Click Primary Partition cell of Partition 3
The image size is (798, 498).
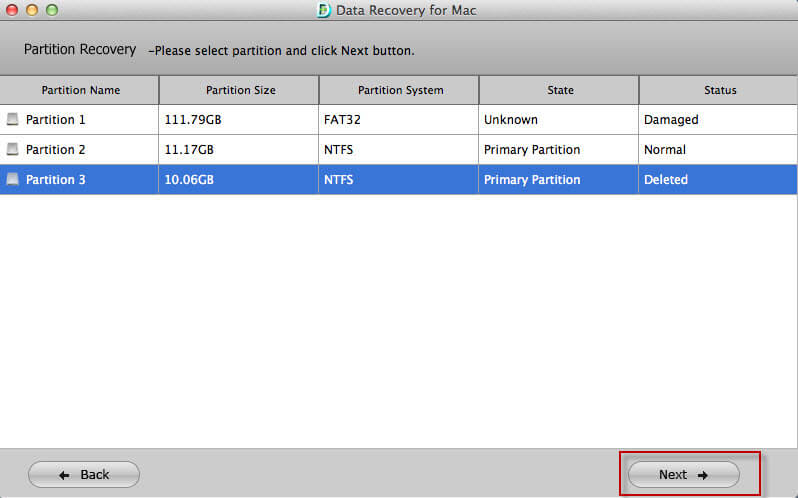559,180
